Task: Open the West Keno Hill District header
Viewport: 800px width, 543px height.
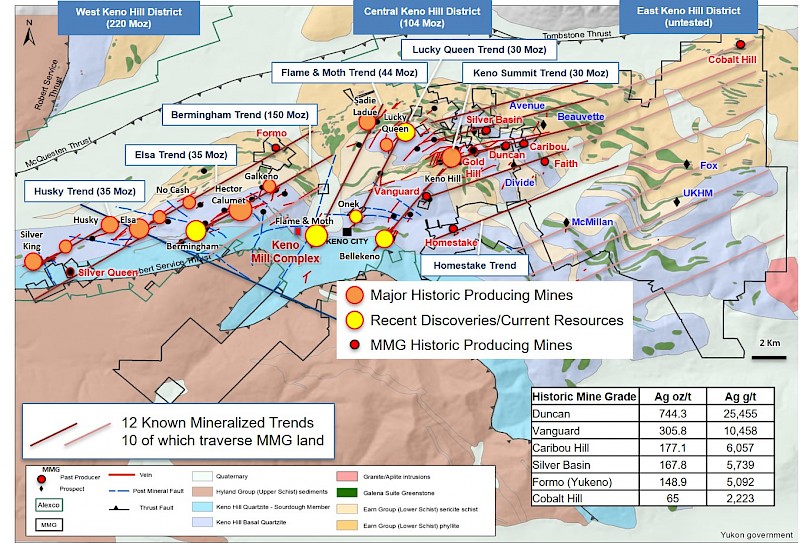Action: (x=128, y=15)
